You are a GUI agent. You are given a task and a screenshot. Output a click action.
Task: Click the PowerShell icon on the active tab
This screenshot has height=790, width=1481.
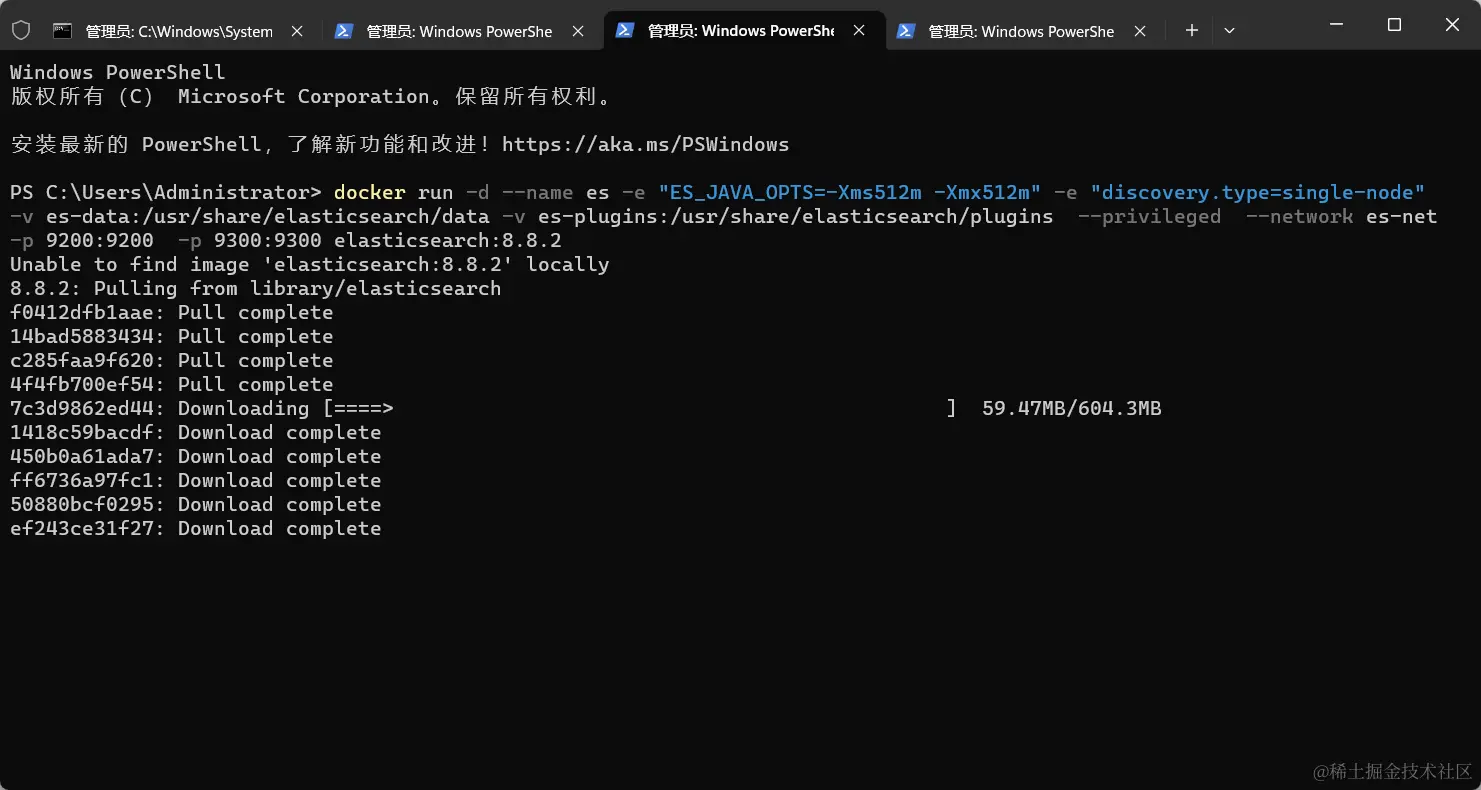(624, 30)
